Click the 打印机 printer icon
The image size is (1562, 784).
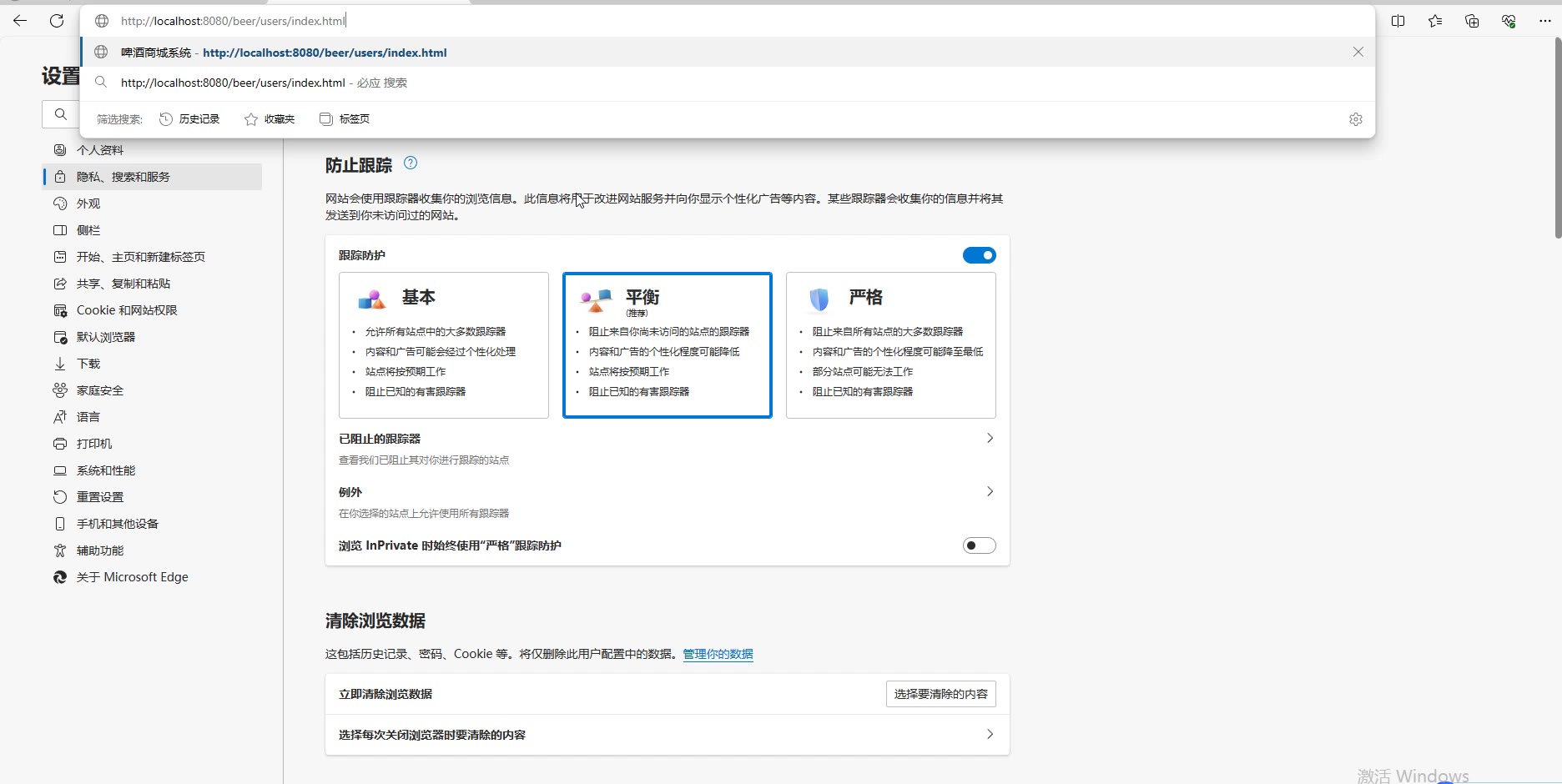point(60,444)
